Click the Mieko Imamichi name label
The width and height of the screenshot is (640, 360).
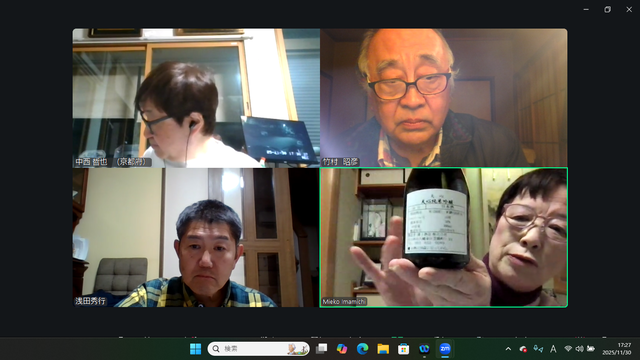pyautogui.click(x=344, y=302)
